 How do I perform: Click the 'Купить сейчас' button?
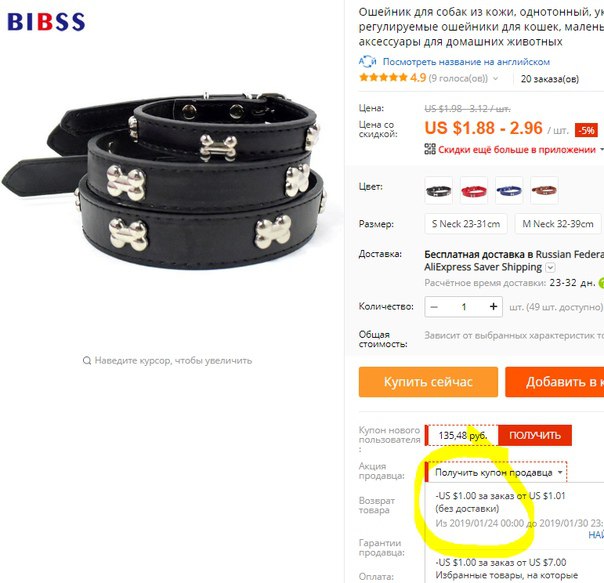428,382
